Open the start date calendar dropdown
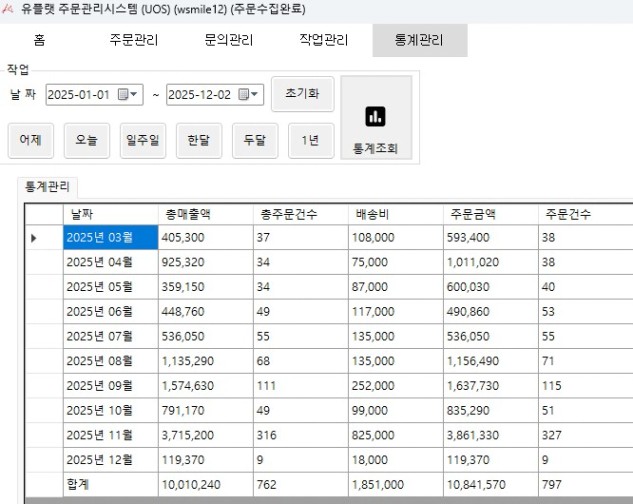Screen dimensions: 633x504 pyautogui.click(x=129, y=95)
